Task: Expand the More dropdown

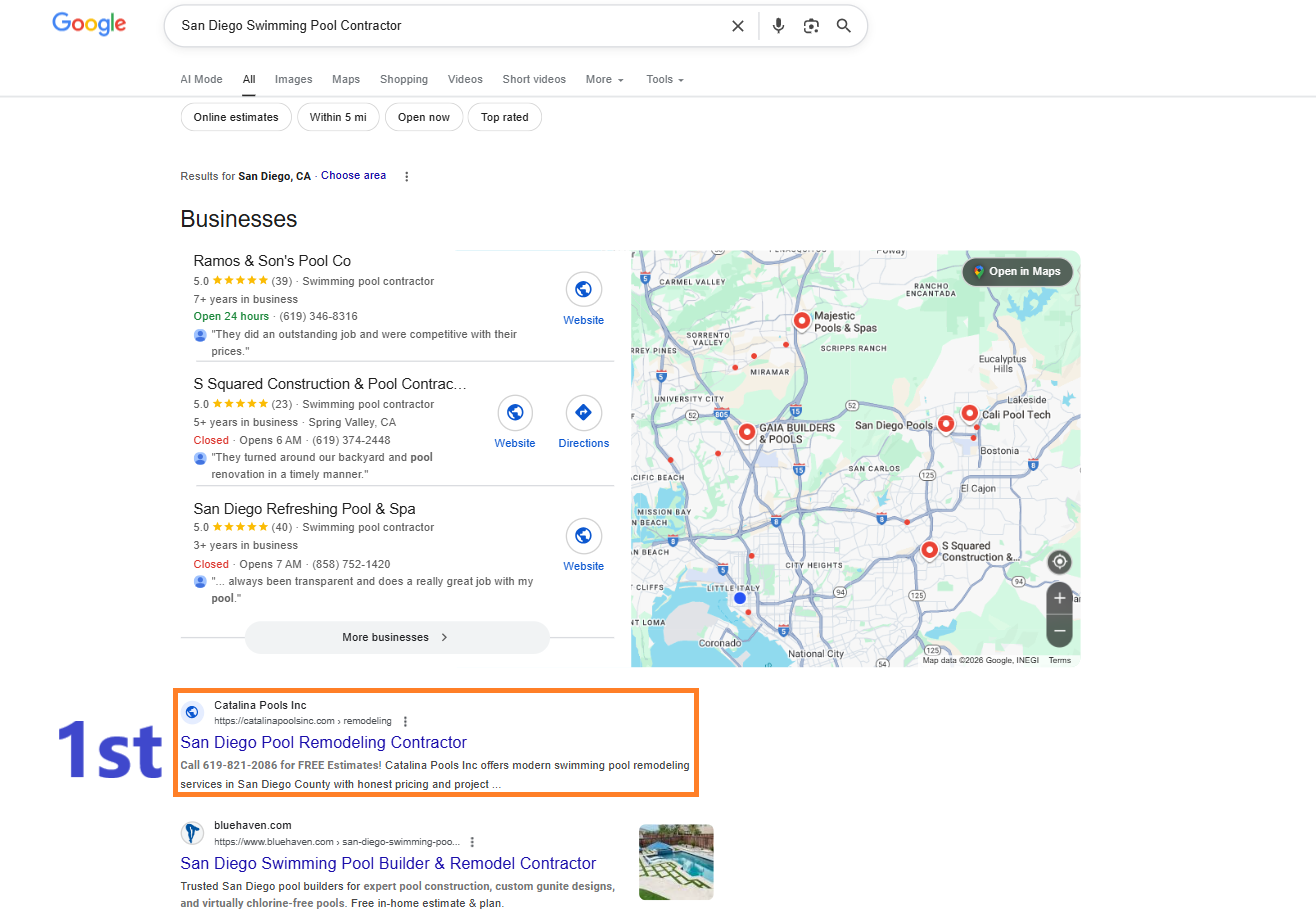Action: (605, 79)
